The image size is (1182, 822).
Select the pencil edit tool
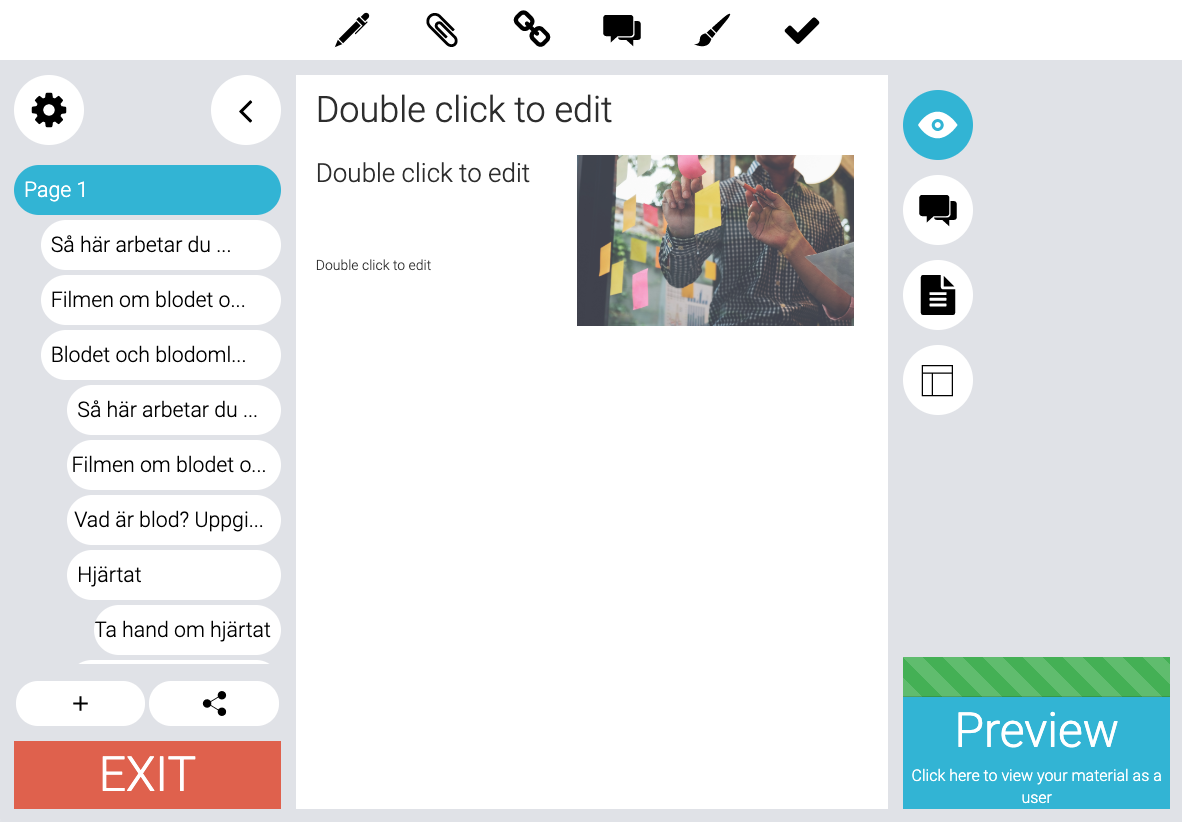coord(352,30)
